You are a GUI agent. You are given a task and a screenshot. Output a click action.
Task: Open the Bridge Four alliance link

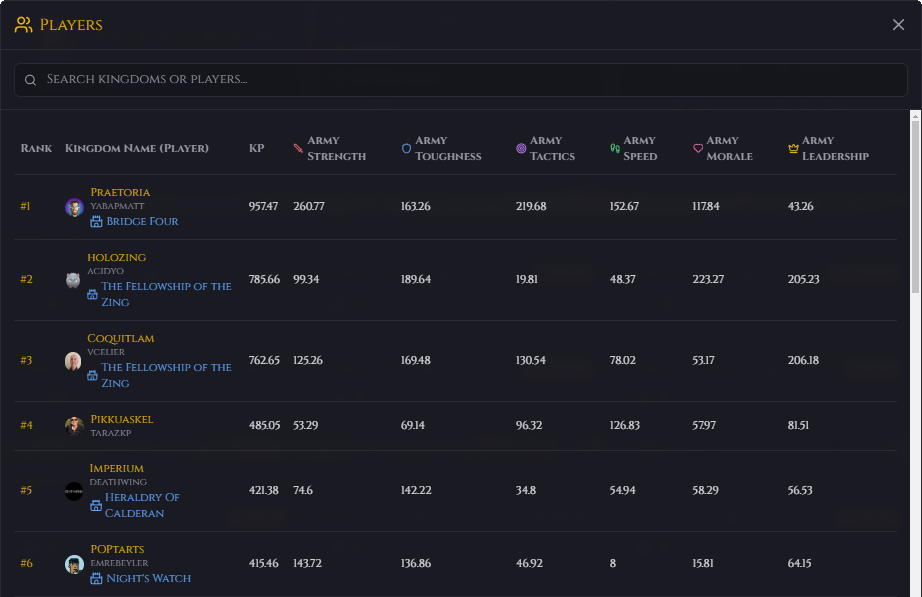point(142,222)
